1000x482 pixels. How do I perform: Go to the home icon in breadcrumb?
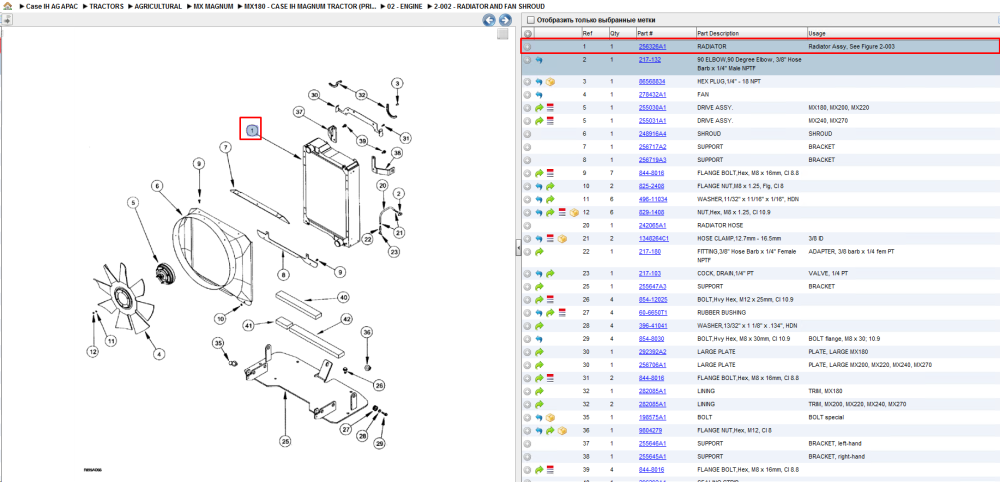pyautogui.click(x=6, y=6)
